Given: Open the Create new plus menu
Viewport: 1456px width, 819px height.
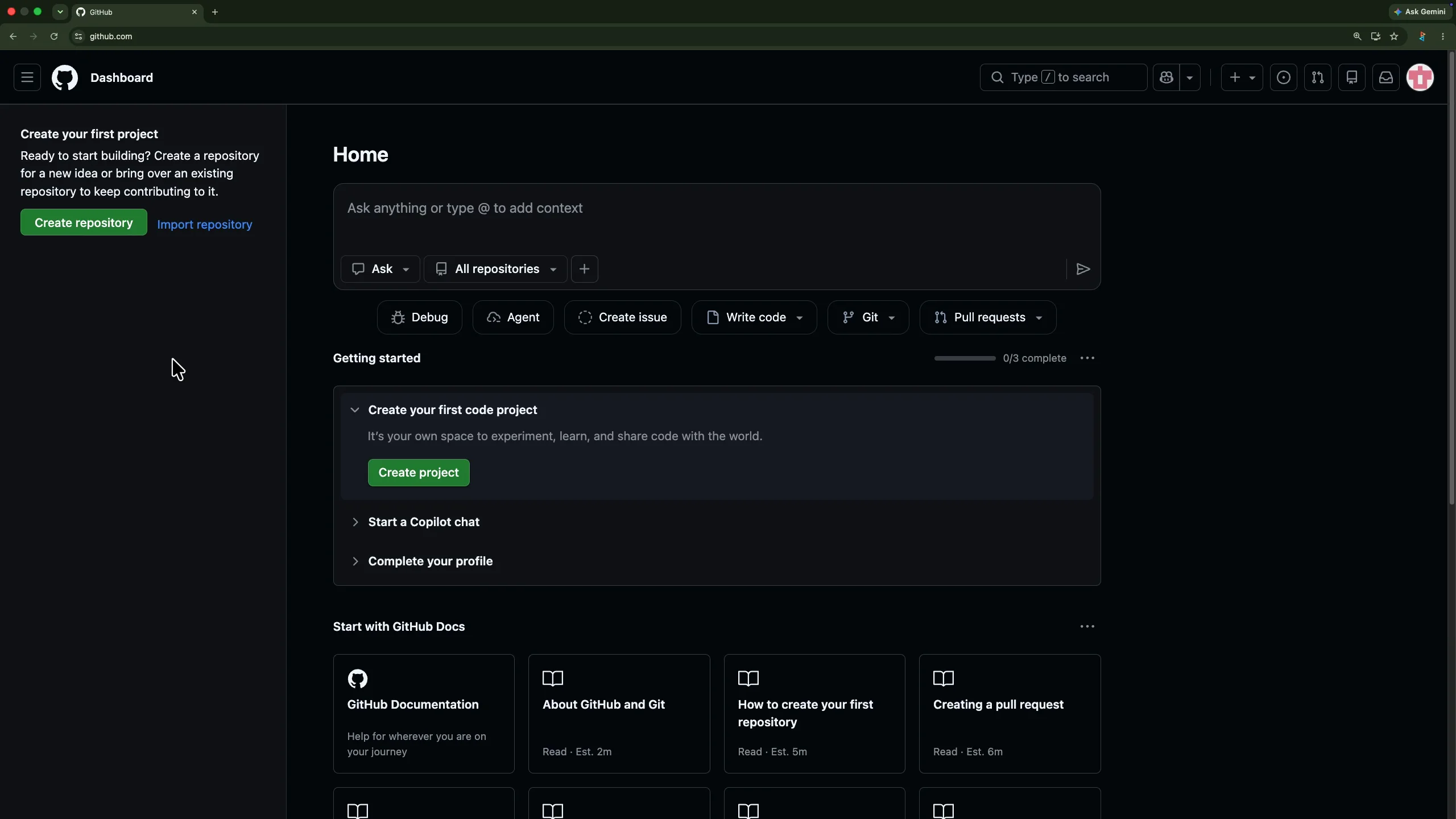Looking at the screenshot, I should pos(1242,77).
